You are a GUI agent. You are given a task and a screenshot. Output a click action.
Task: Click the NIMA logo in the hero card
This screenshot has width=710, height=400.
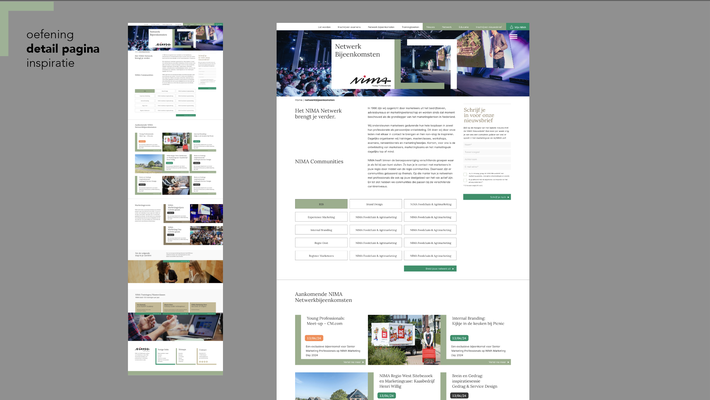pyautogui.click(x=370, y=81)
